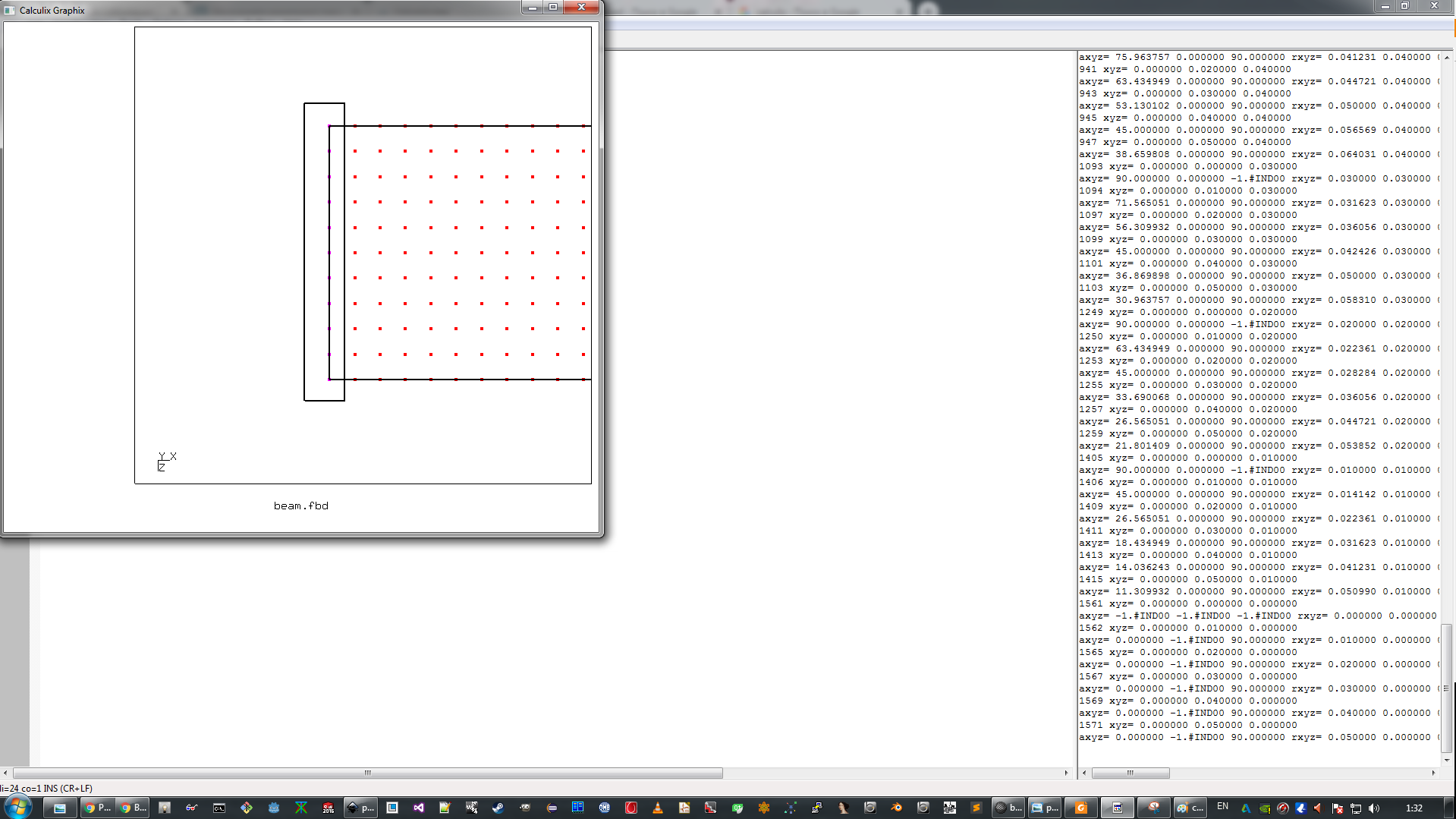The image size is (1456, 819).
Task: Open the Visual Studio taskbar icon
Action: coord(418,808)
